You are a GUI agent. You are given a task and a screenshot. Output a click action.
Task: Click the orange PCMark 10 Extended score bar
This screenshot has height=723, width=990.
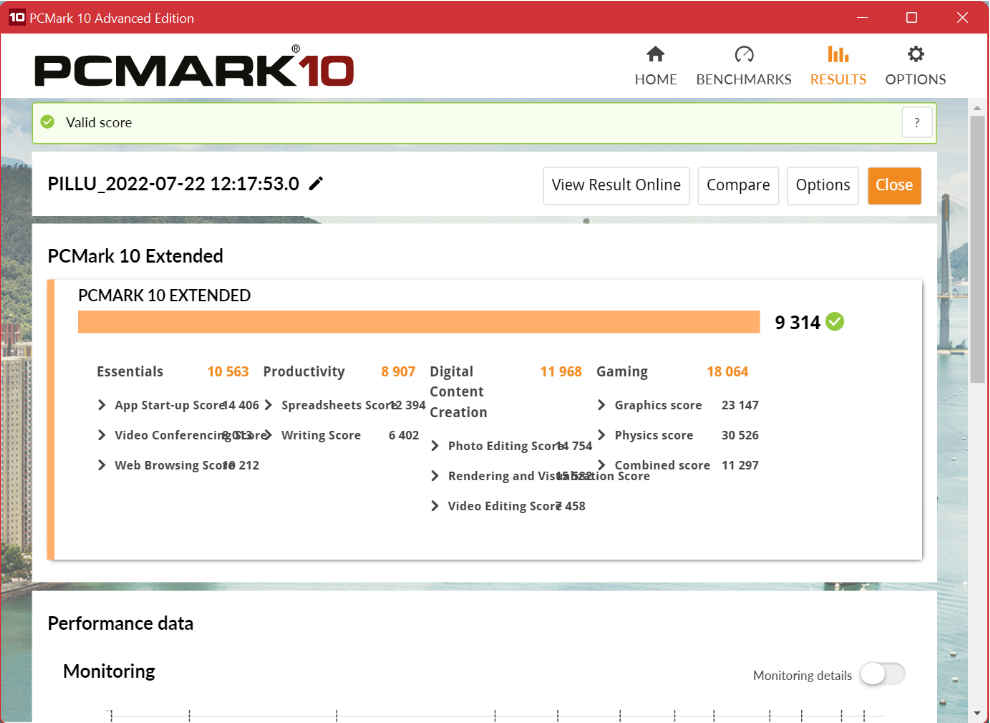[419, 321]
